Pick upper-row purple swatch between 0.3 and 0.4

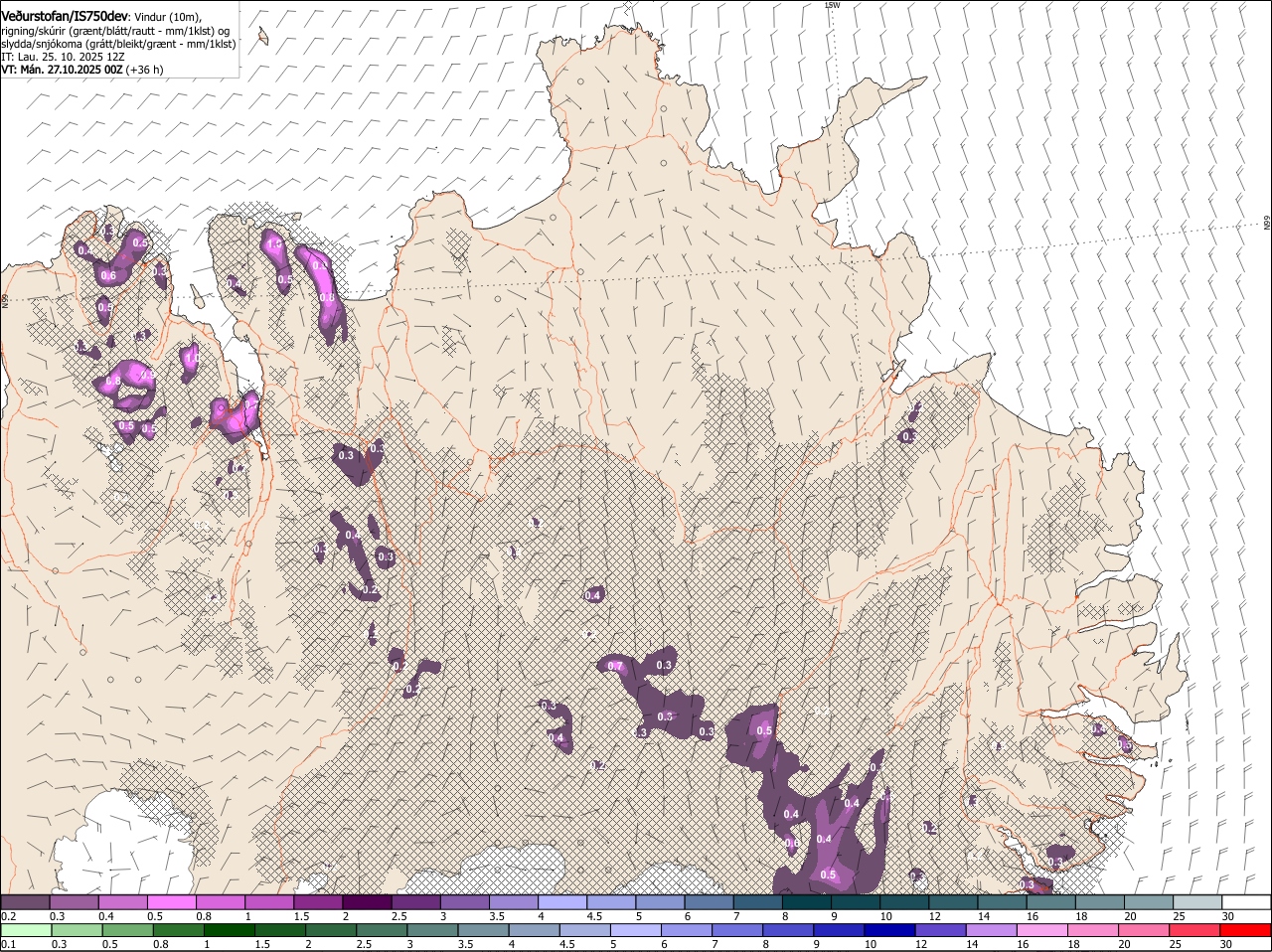[x=75, y=902]
